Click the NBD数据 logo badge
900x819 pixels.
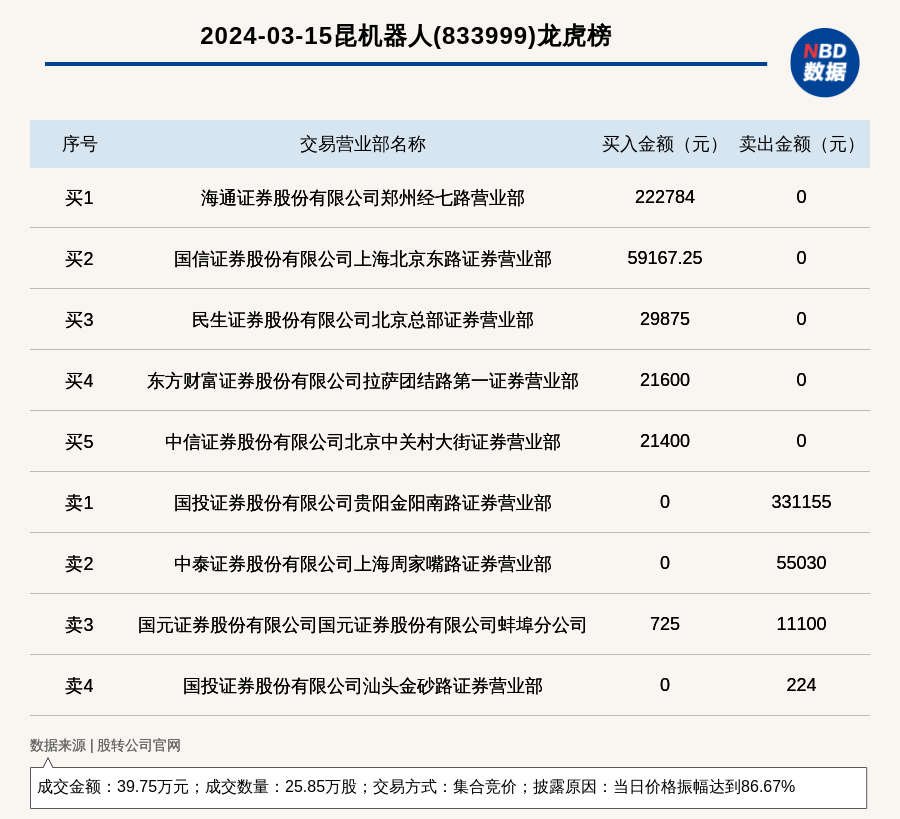(x=824, y=63)
